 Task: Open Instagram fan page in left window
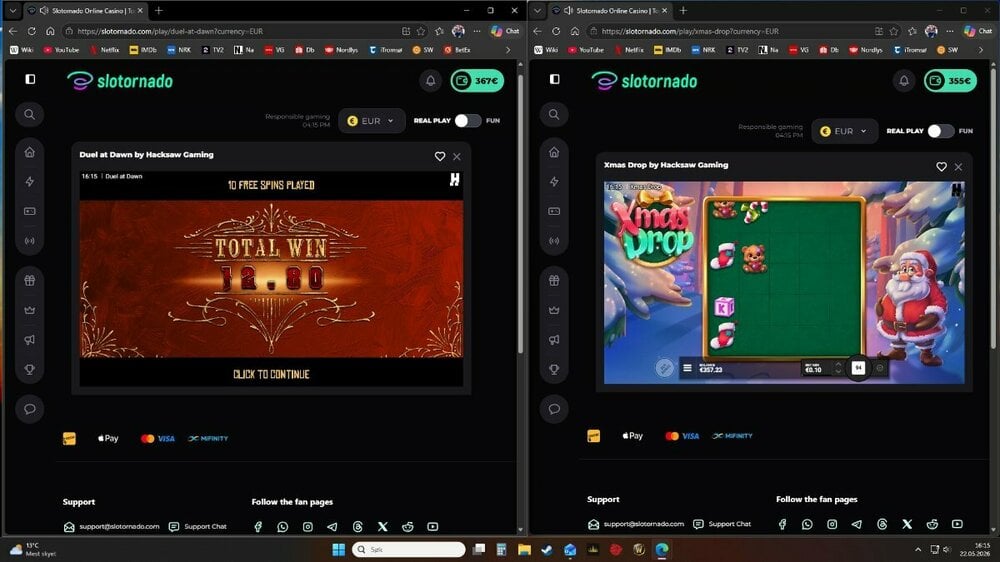tap(307, 526)
